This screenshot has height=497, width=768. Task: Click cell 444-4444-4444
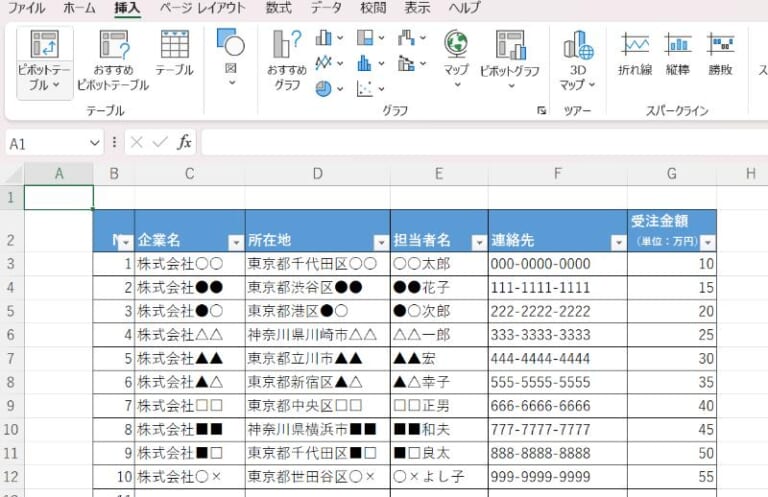tap(558, 358)
